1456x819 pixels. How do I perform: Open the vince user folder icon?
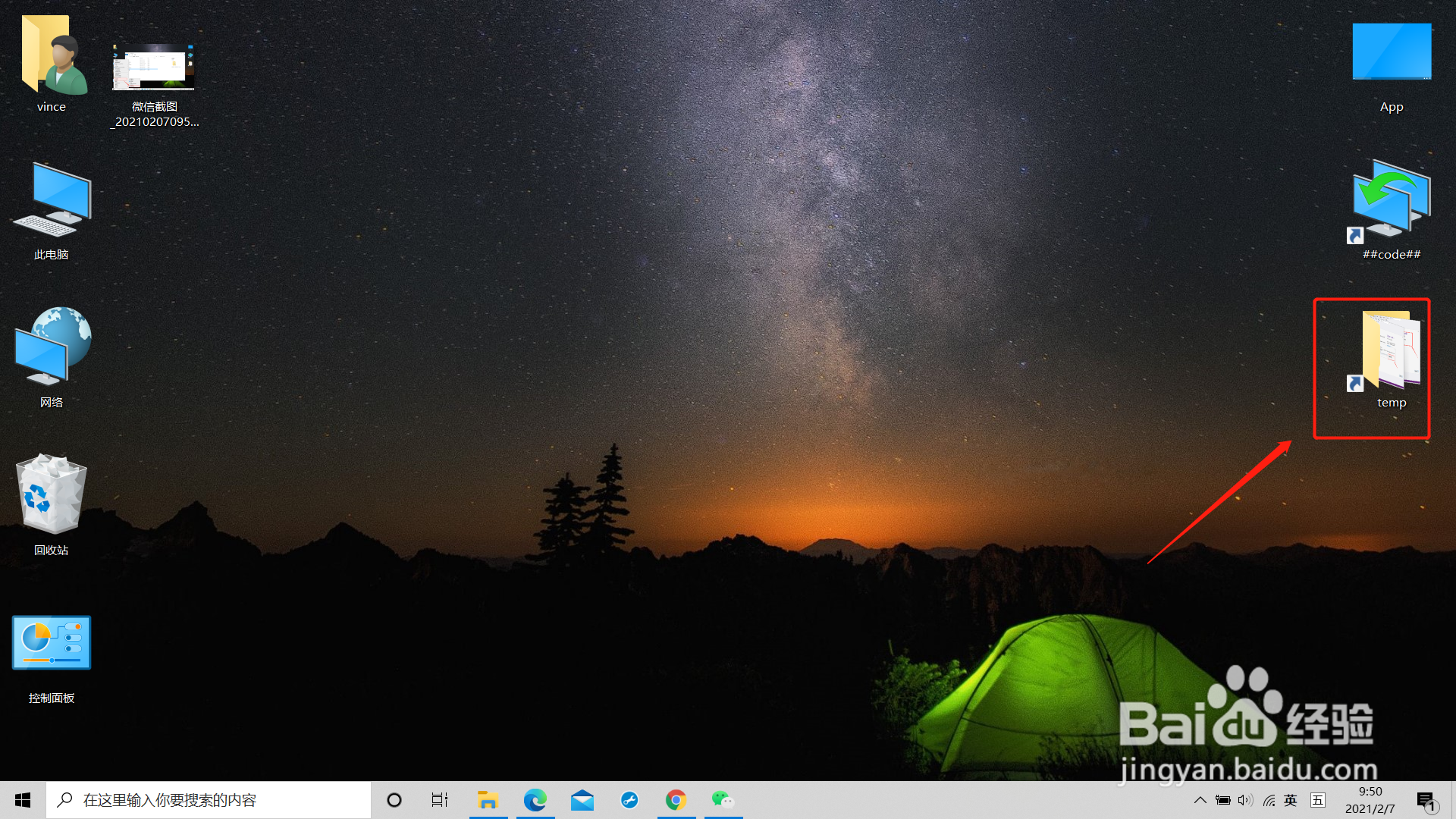click(52, 57)
